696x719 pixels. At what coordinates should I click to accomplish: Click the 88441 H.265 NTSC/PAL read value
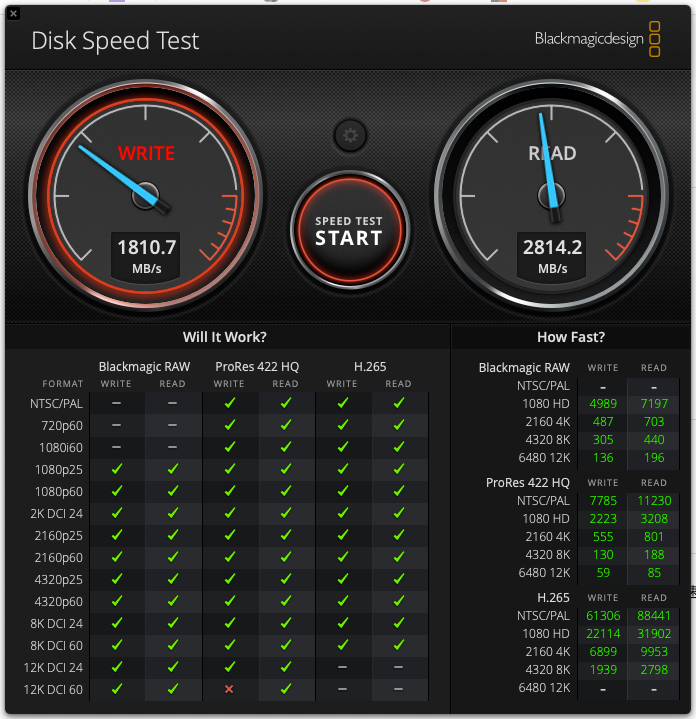(x=654, y=616)
